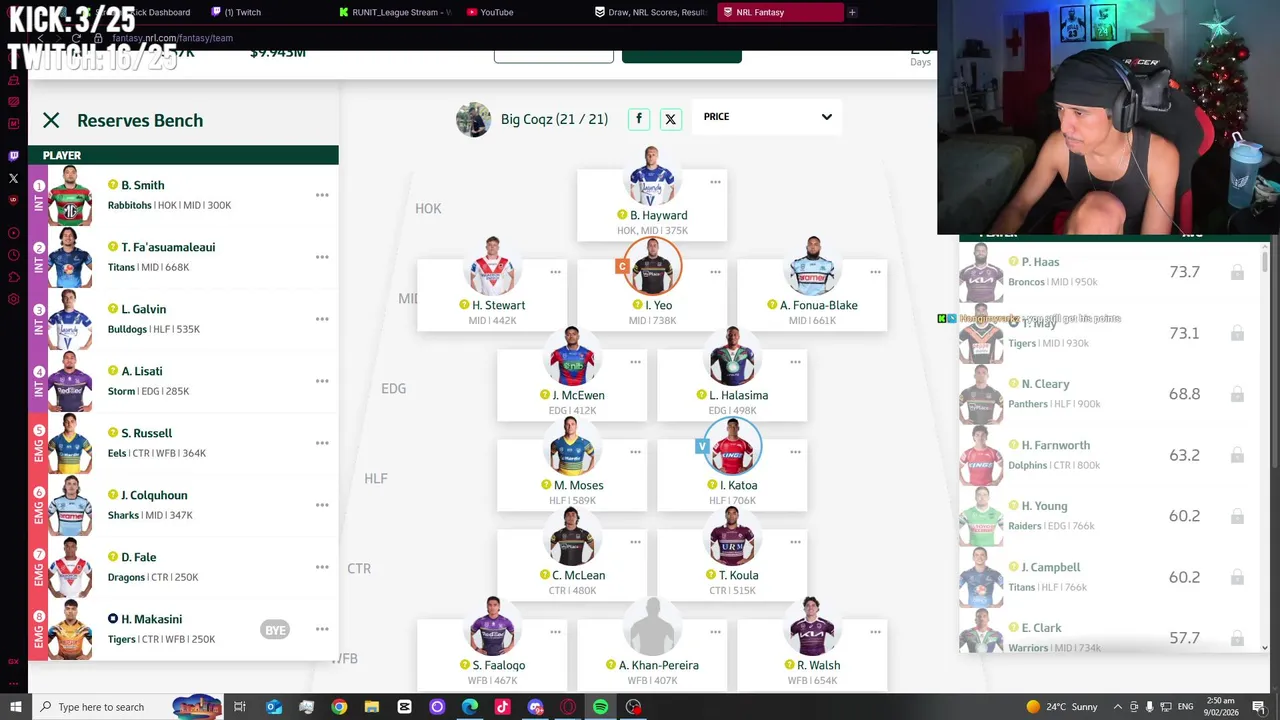Screen dimensions: 1280x720
Task: Open Spotify from the taskbar
Action: [x=600, y=707]
